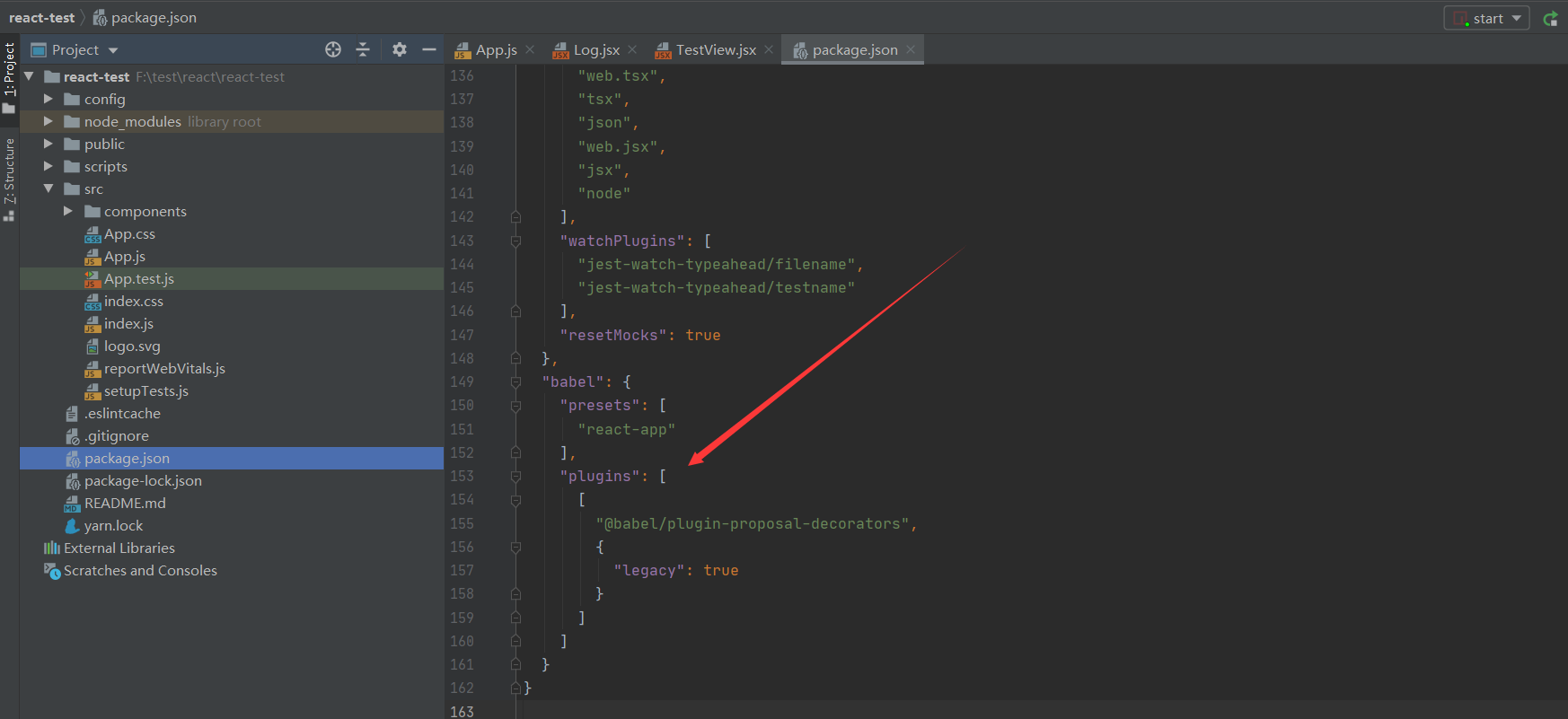This screenshot has height=719, width=1568.
Task: Select App.js file in project tree
Action: click(x=124, y=256)
